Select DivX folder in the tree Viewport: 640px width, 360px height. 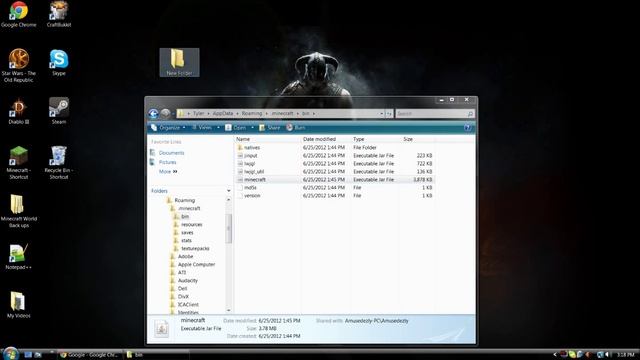(x=183, y=297)
